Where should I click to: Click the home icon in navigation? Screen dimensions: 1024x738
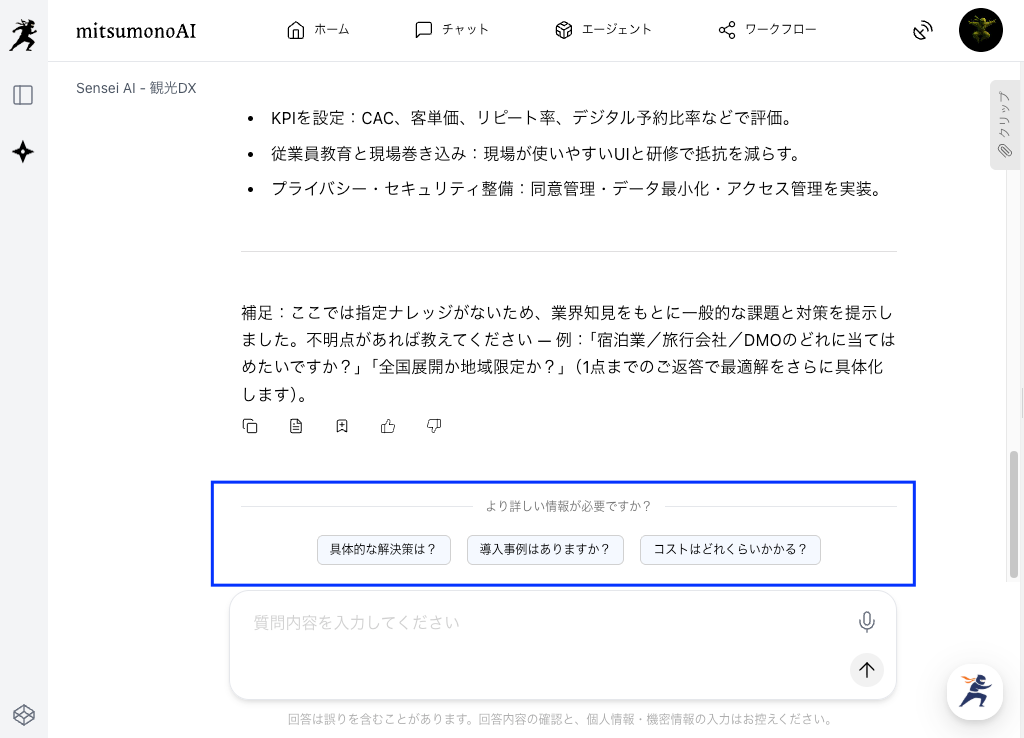296,30
